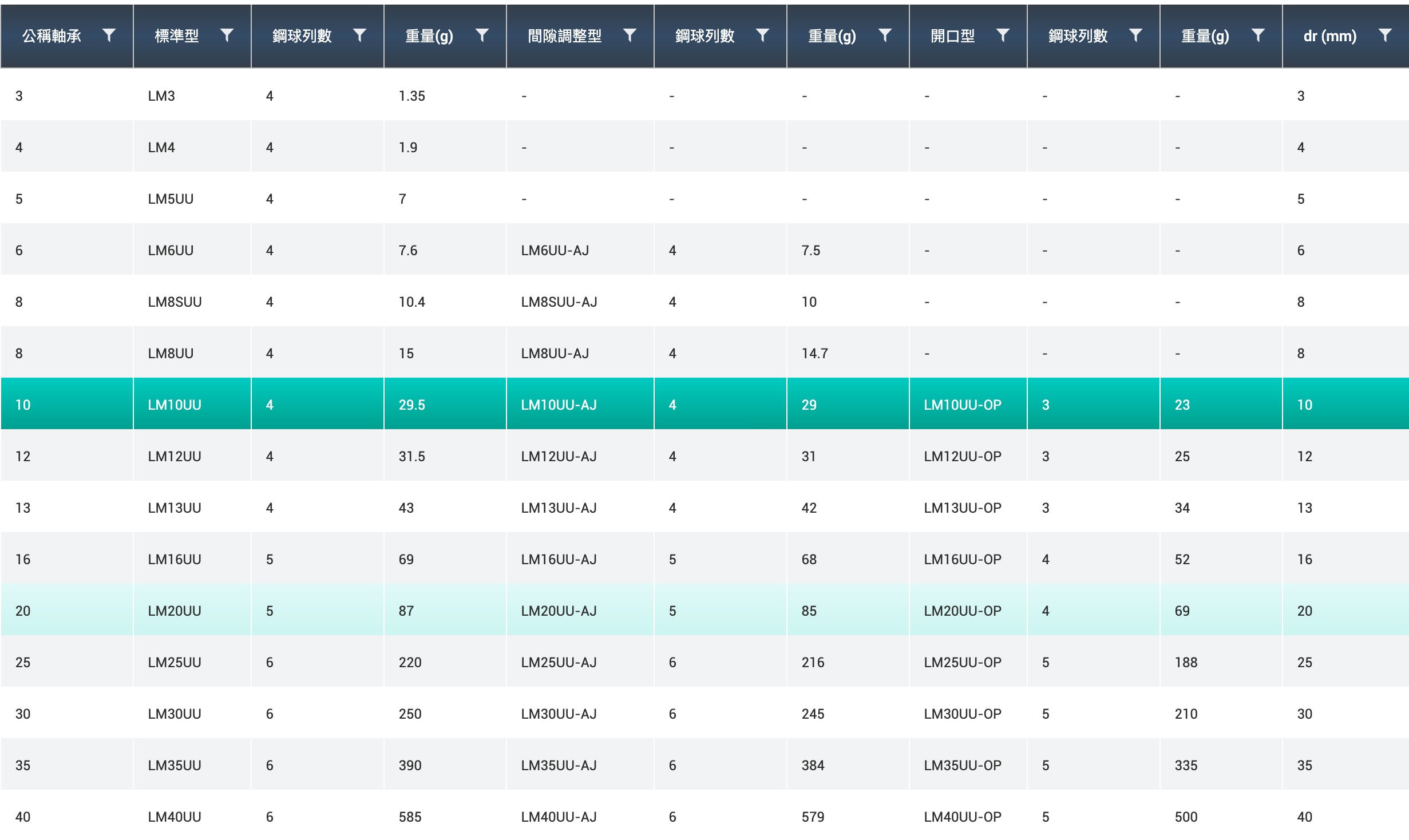
Task: Click the dr (mm) filter funnel
Action: point(1385,35)
